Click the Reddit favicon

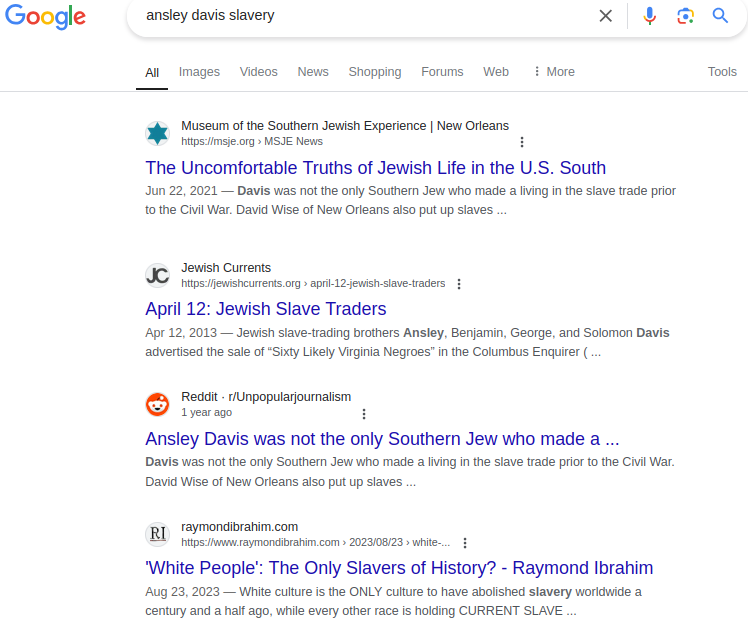pyautogui.click(x=157, y=404)
